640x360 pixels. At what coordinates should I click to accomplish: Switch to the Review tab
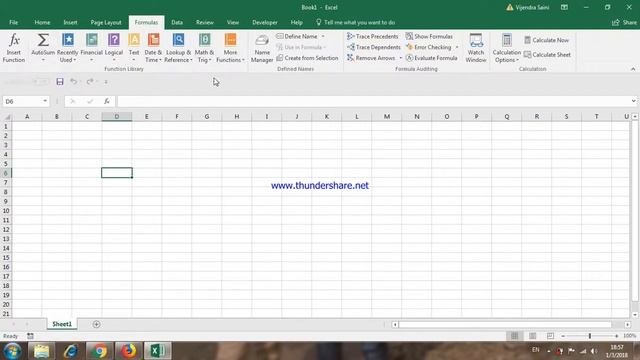204,22
